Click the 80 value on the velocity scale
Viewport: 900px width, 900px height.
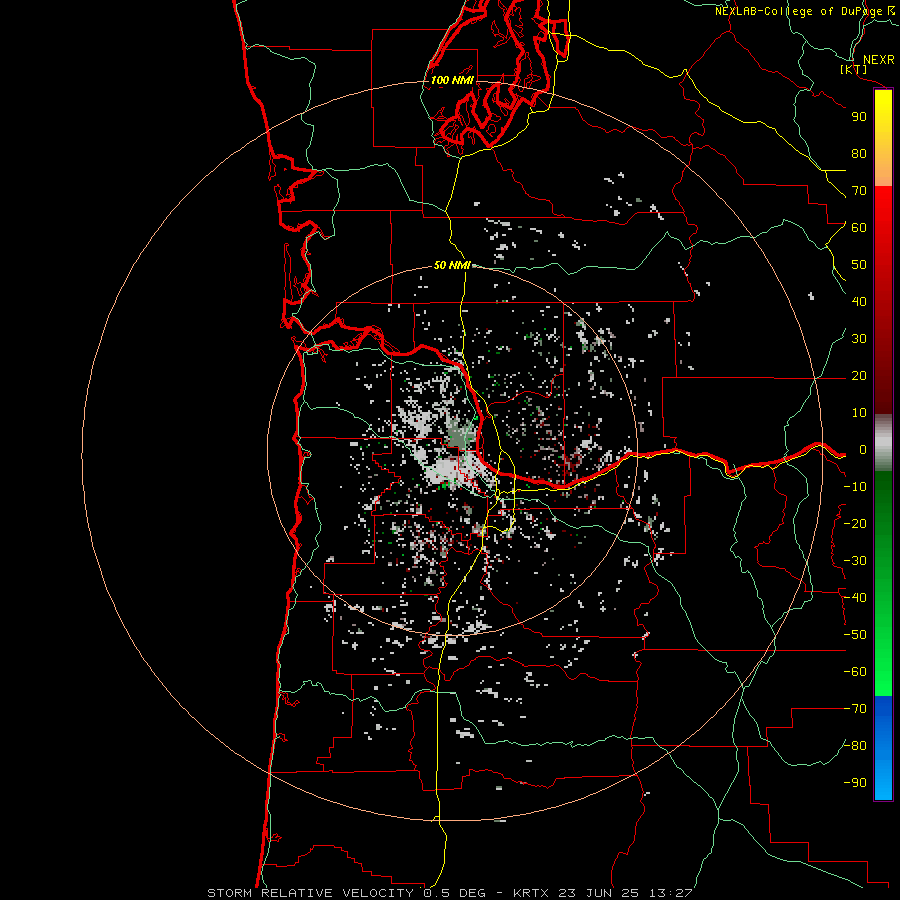[x=859, y=154]
